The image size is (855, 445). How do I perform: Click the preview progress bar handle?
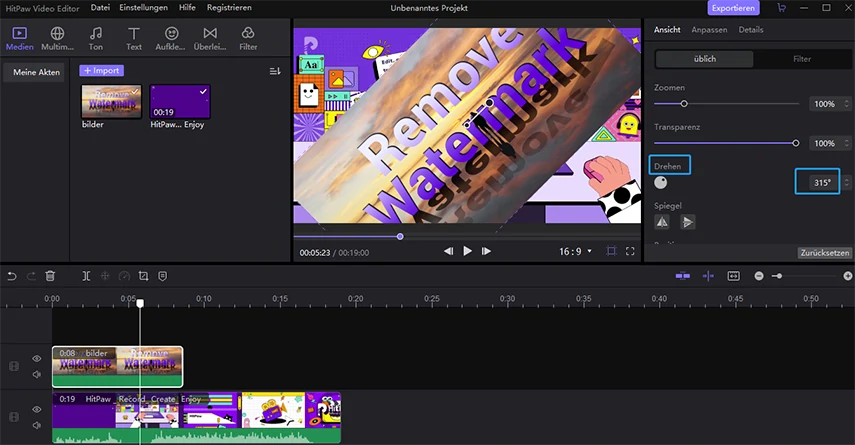tap(400, 236)
